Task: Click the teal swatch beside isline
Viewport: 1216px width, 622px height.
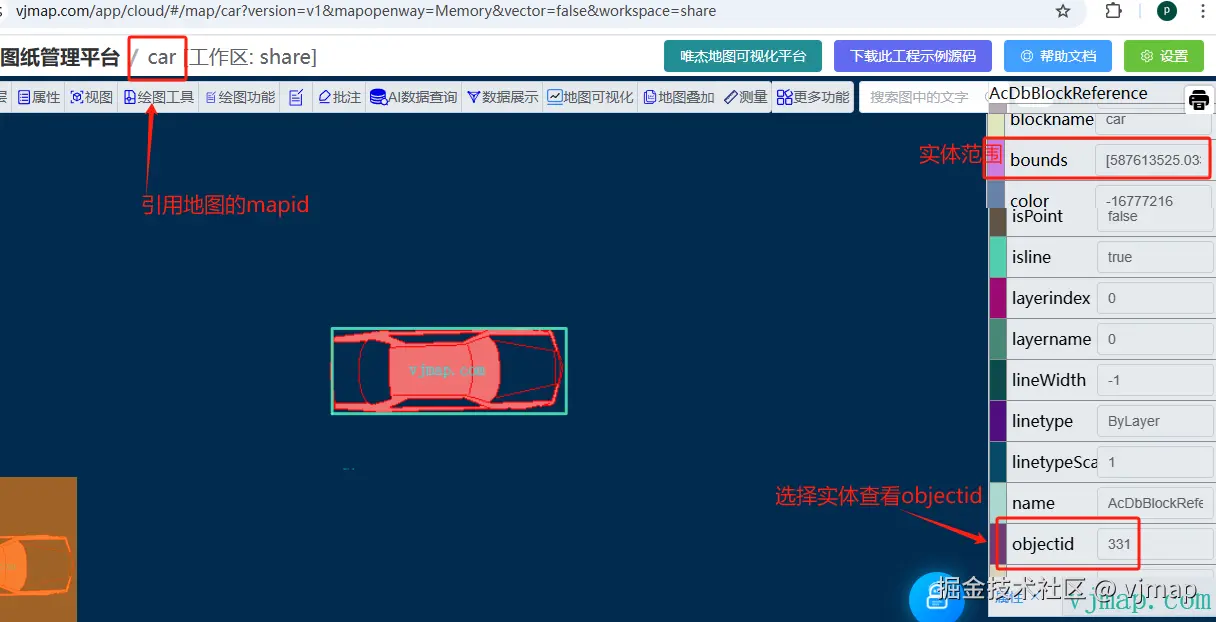Action: 997,257
